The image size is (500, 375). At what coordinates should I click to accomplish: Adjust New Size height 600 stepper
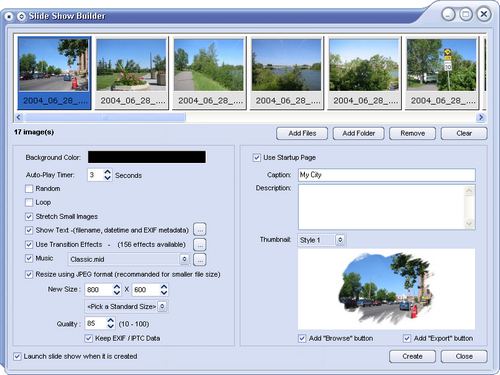(x=164, y=289)
